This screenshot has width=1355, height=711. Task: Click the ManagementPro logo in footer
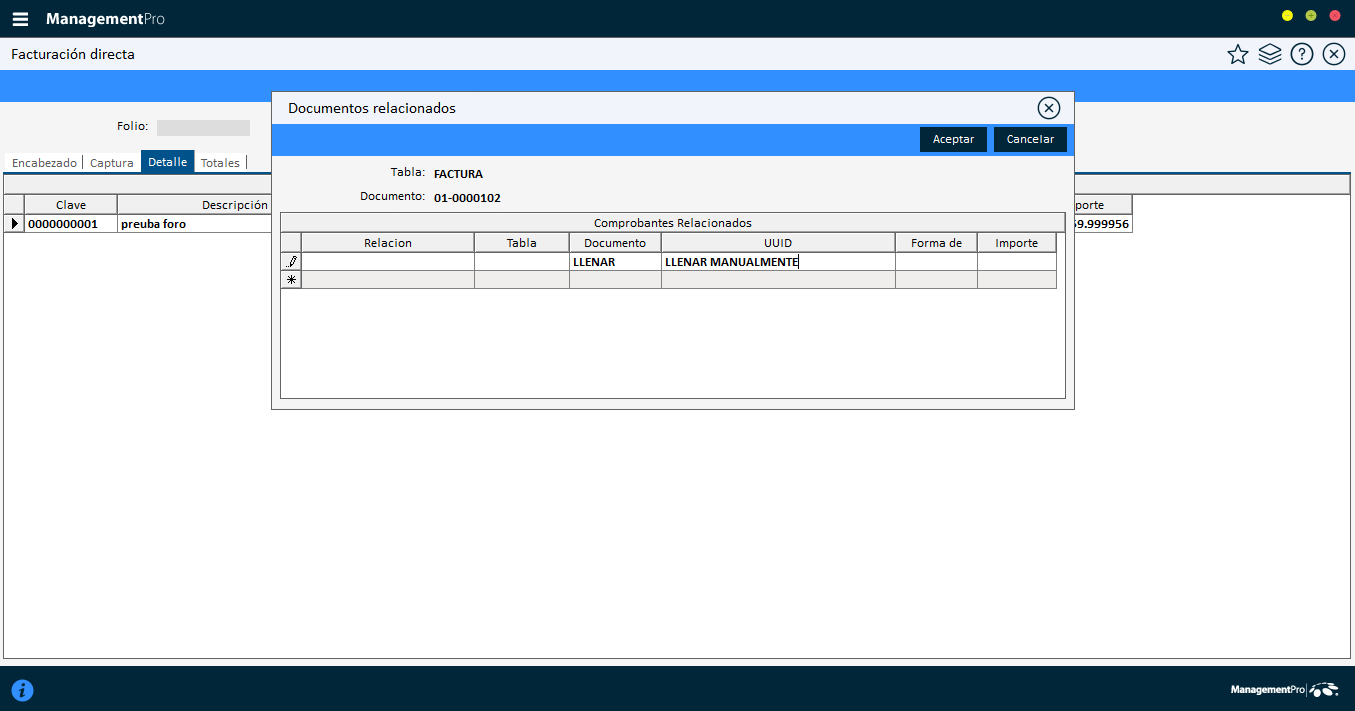coord(1283,690)
